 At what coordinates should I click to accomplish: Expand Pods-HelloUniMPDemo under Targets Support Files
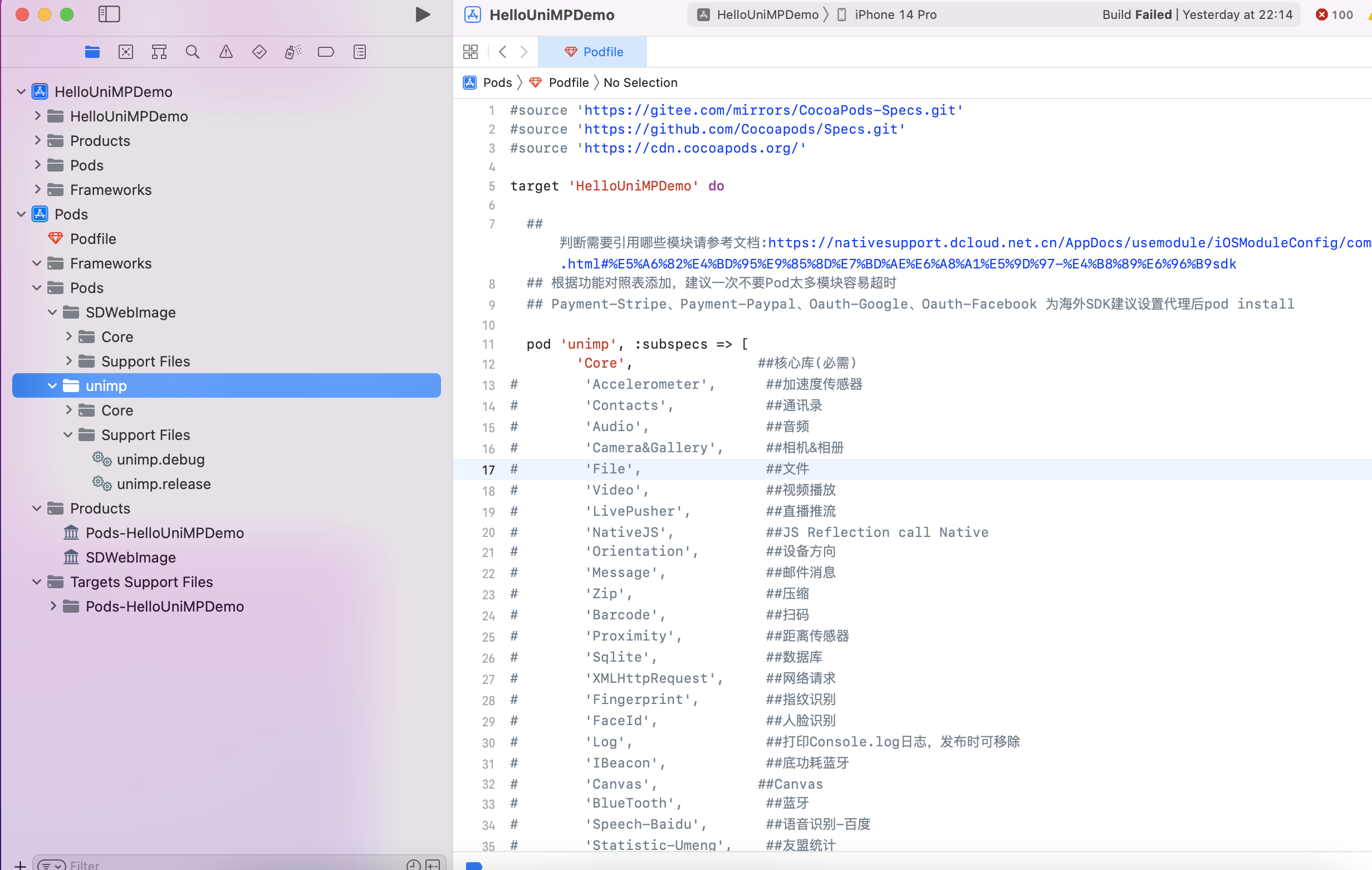(52, 606)
